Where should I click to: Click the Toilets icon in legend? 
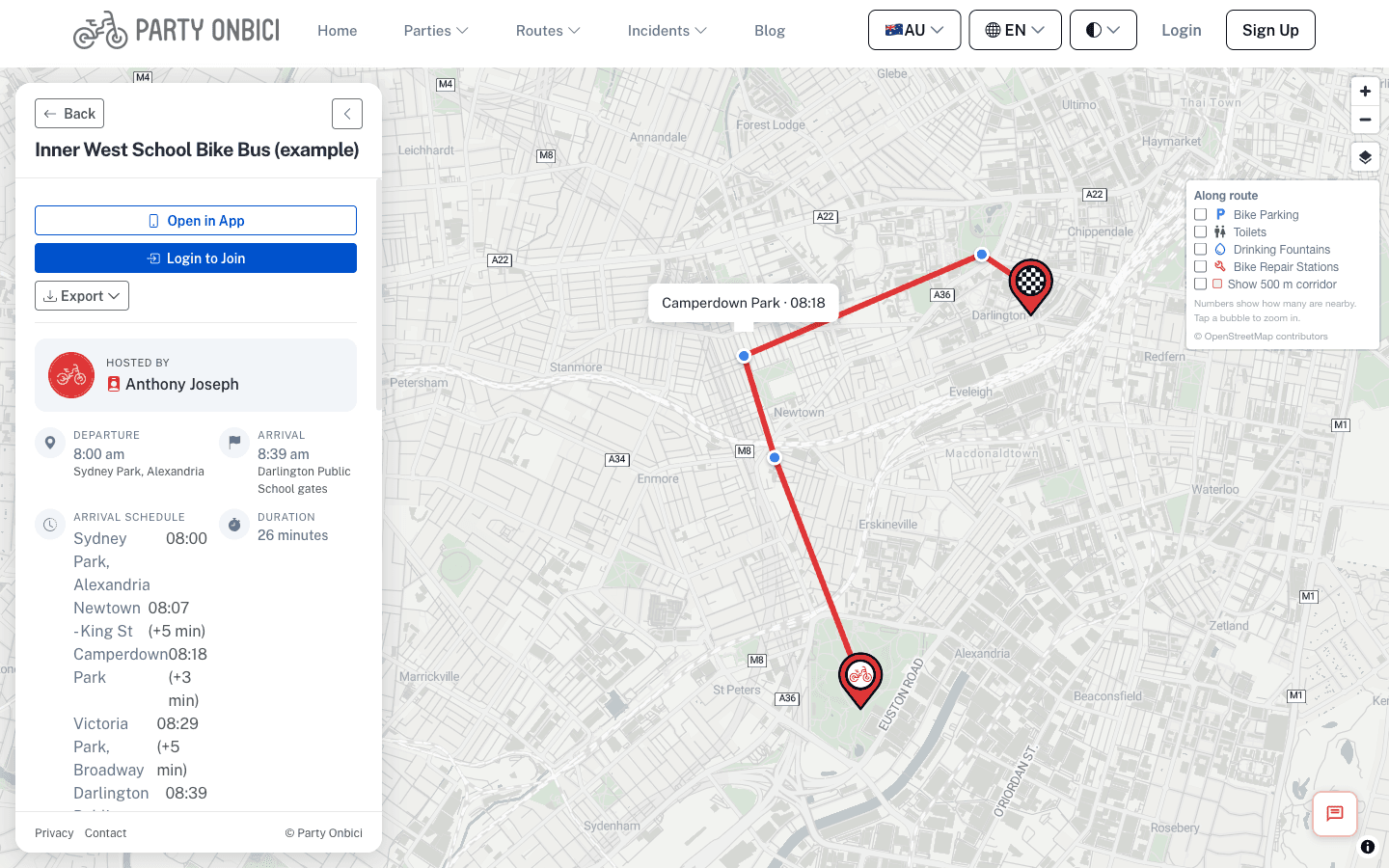click(x=1220, y=231)
